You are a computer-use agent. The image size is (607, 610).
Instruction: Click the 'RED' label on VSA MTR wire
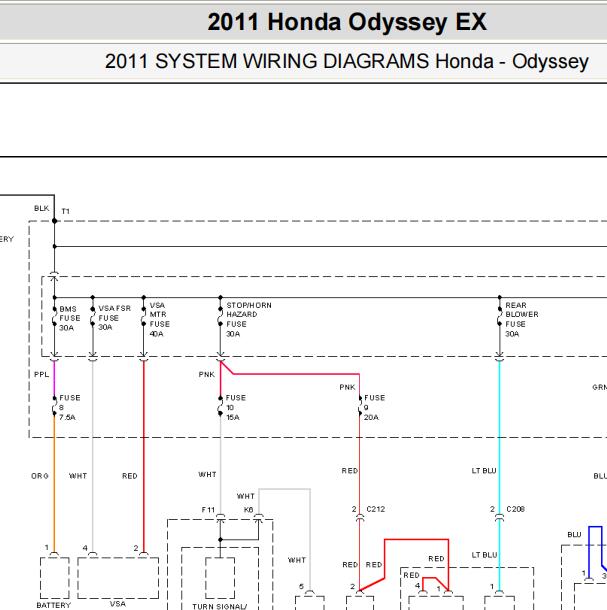click(130, 476)
